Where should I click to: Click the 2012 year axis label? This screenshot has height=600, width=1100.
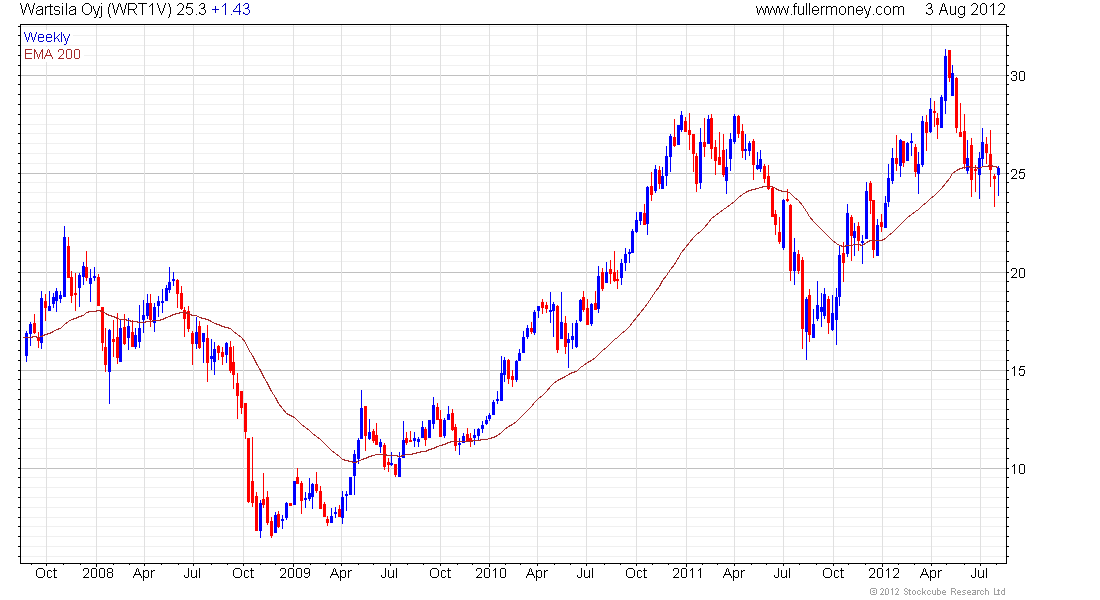pos(883,573)
